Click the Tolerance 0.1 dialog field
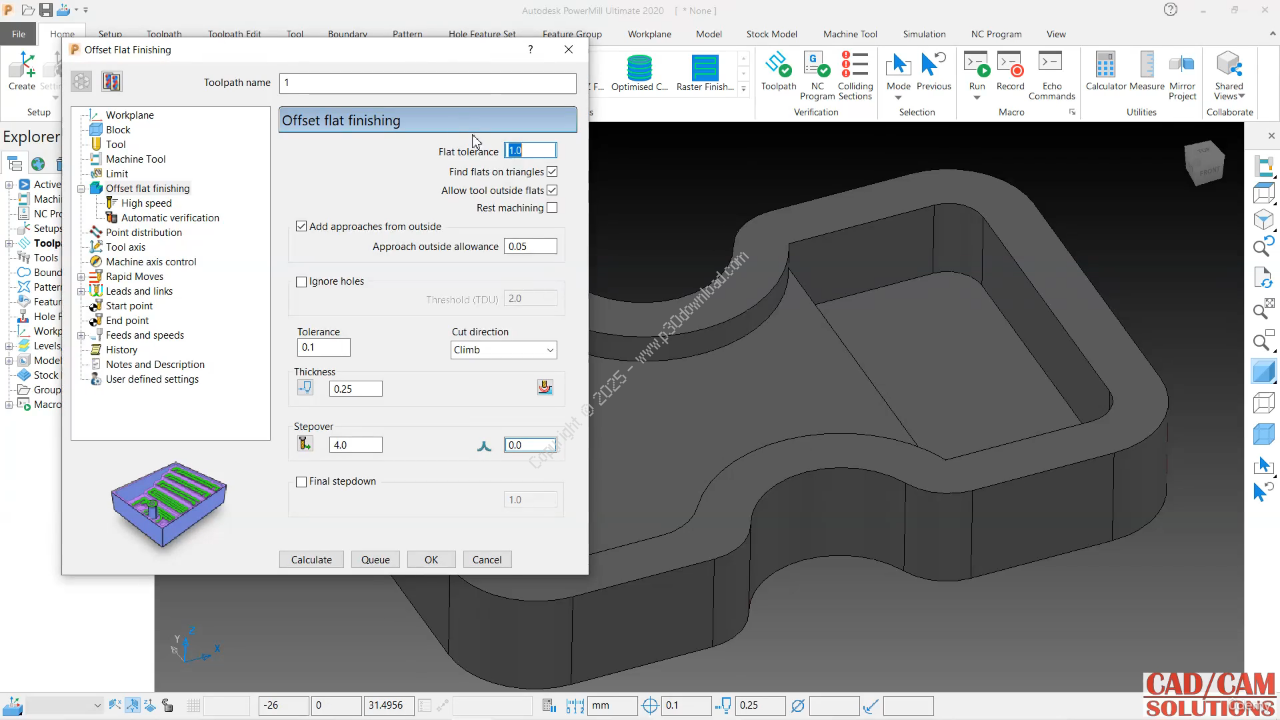The image size is (1280, 720). pyautogui.click(x=324, y=348)
